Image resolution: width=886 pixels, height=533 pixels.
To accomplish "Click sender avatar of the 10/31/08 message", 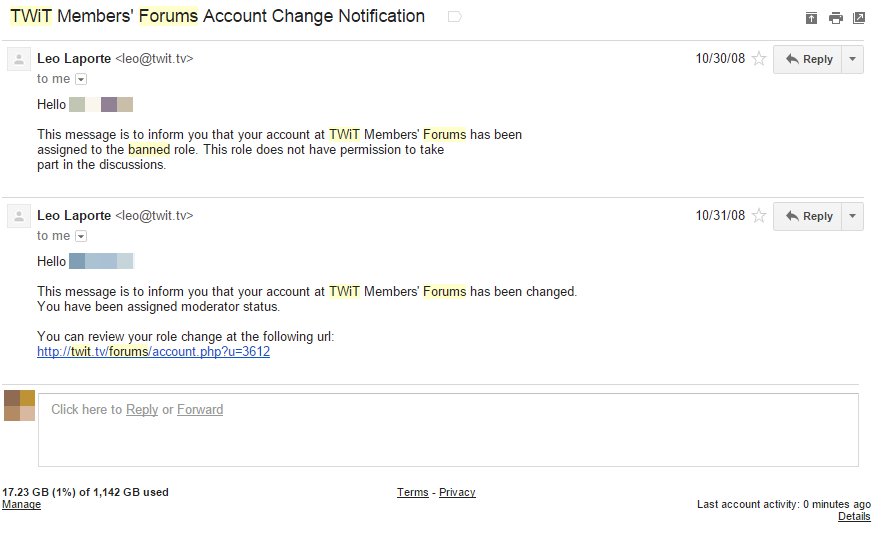I will tap(19, 216).
